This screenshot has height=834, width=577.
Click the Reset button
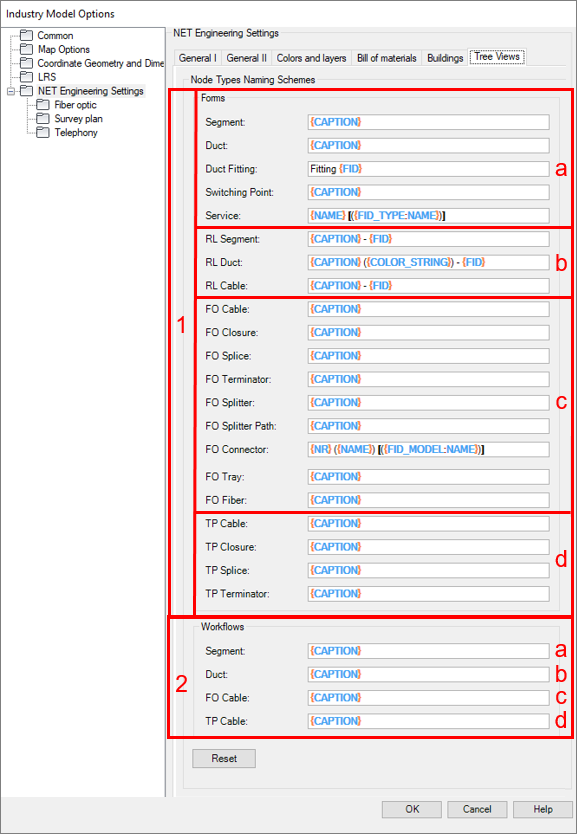224,759
